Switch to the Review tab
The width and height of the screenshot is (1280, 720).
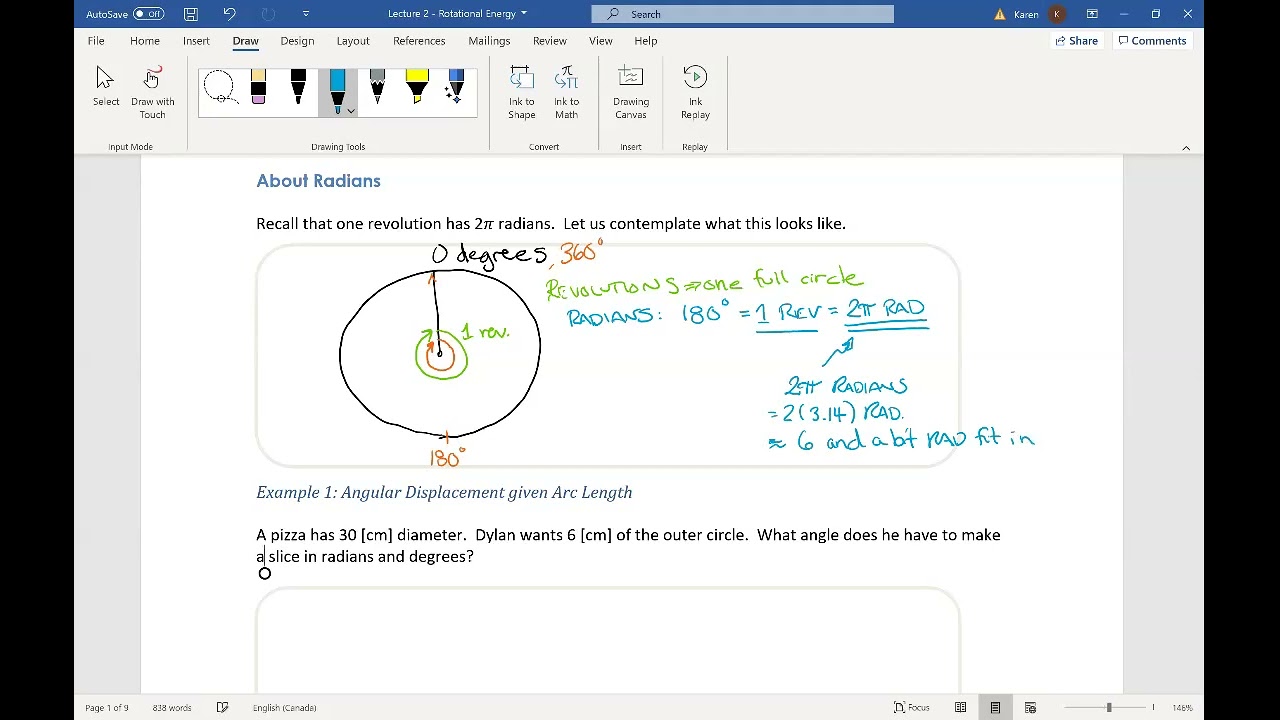[x=549, y=41]
